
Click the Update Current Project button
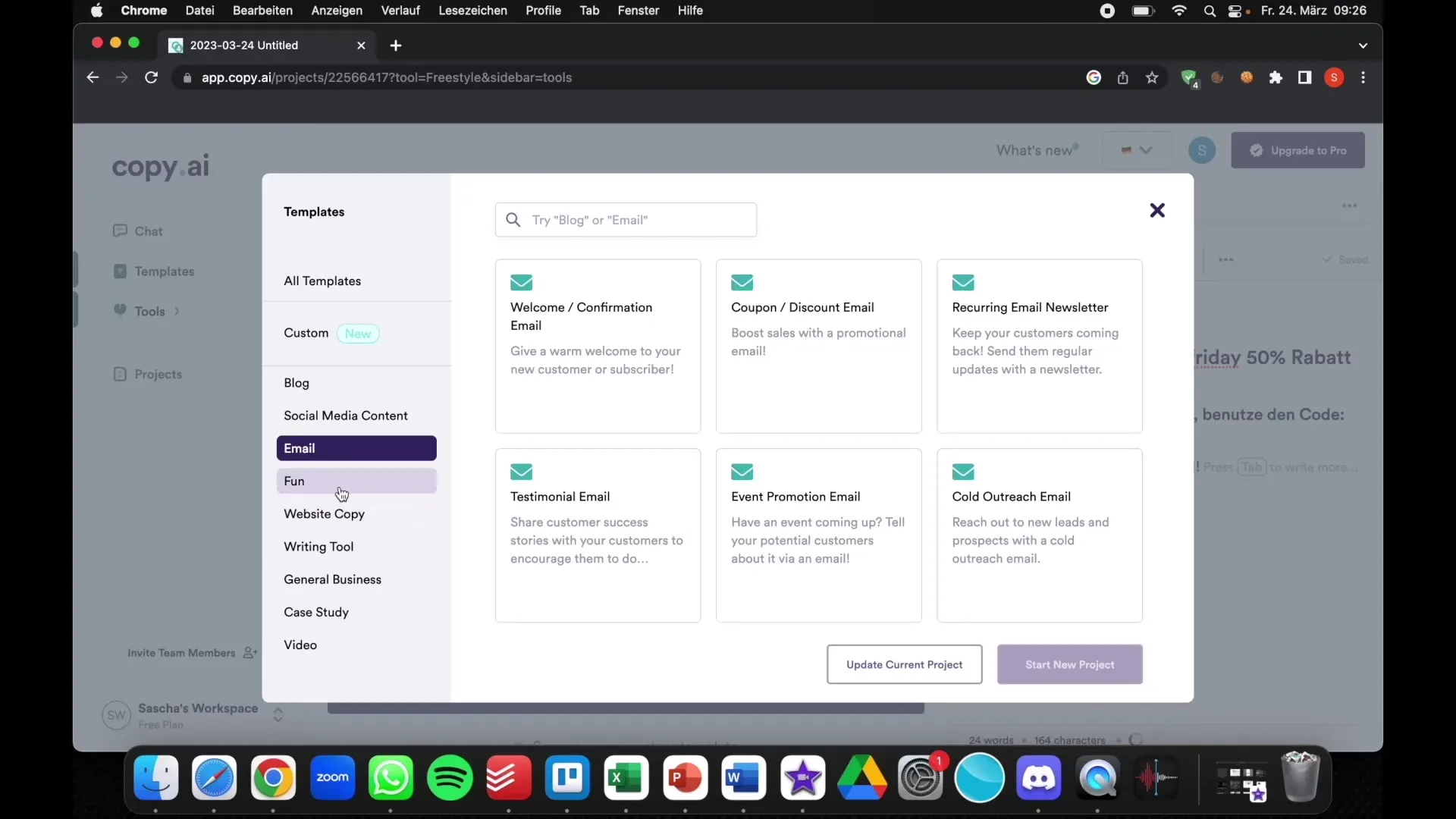904,664
